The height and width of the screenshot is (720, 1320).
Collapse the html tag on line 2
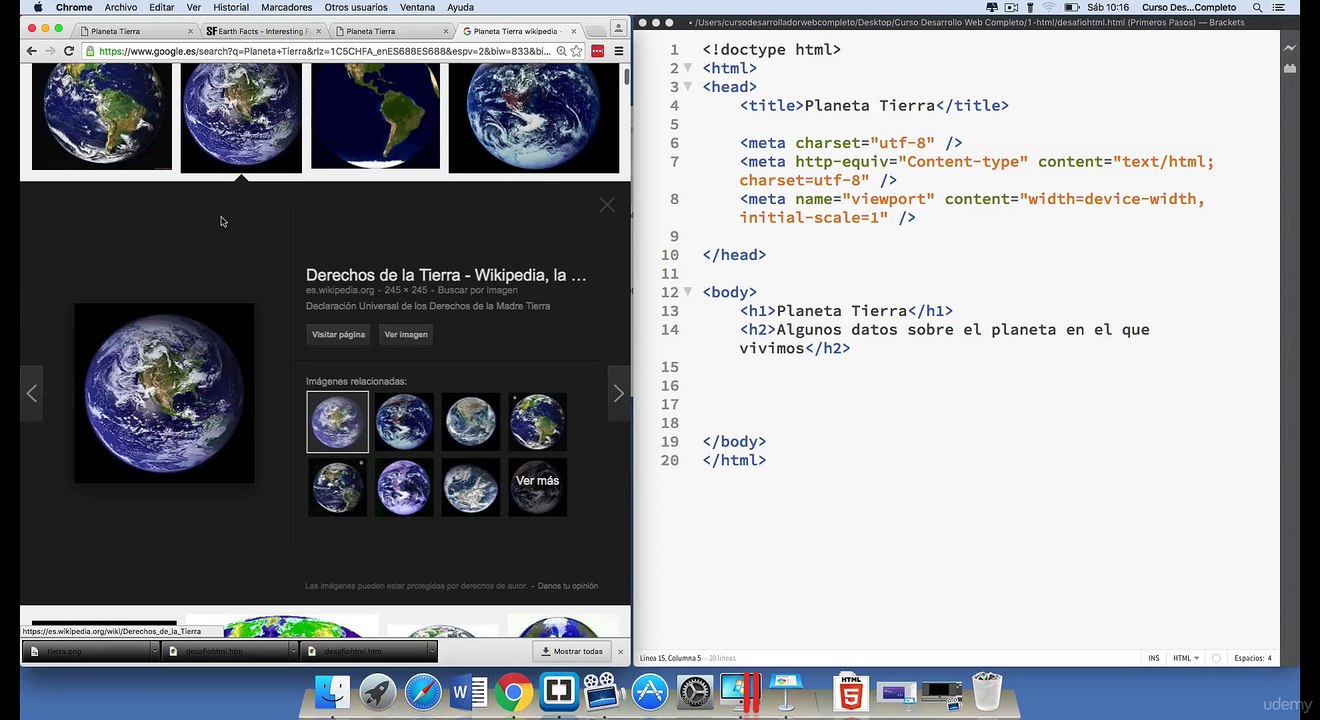point(688,68)
